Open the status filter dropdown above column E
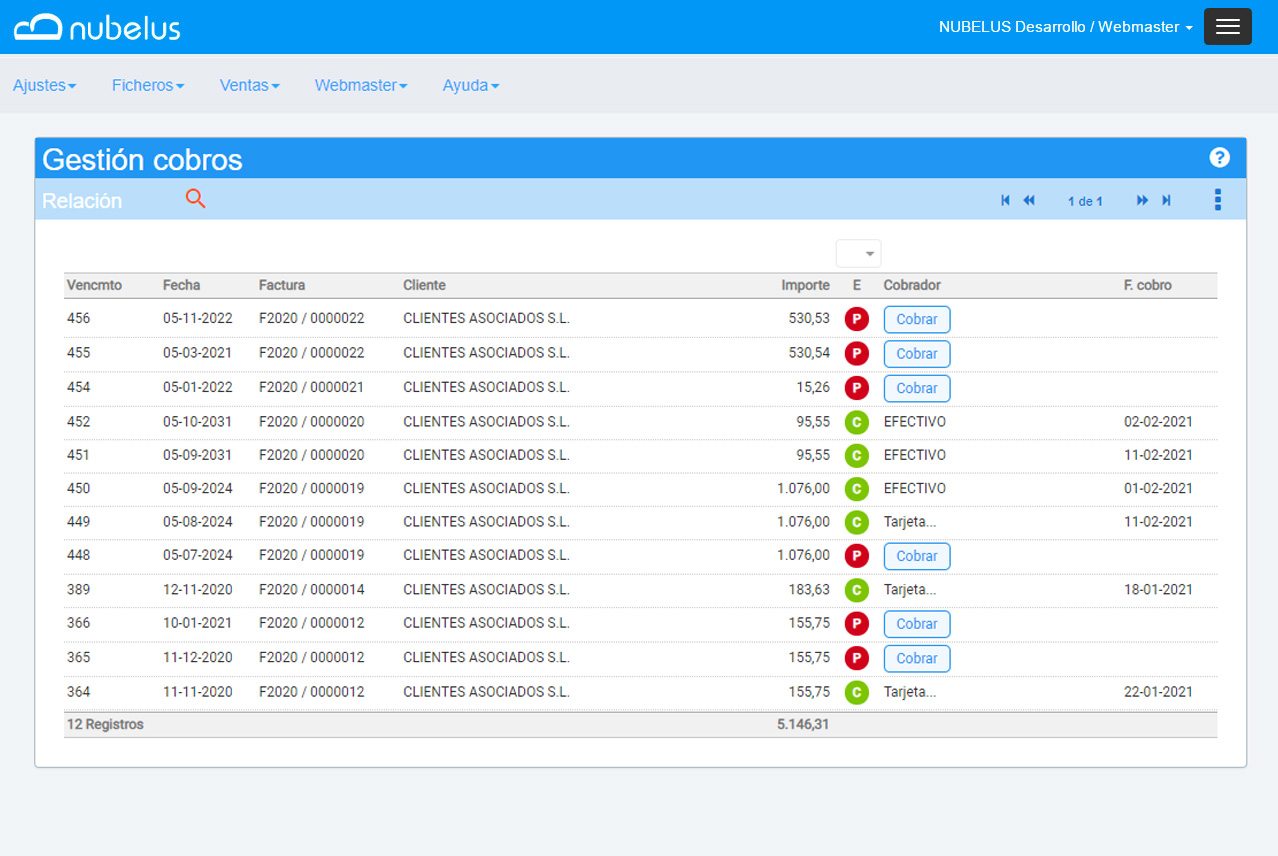1278x856 pixels. click(x=858, y=254)
